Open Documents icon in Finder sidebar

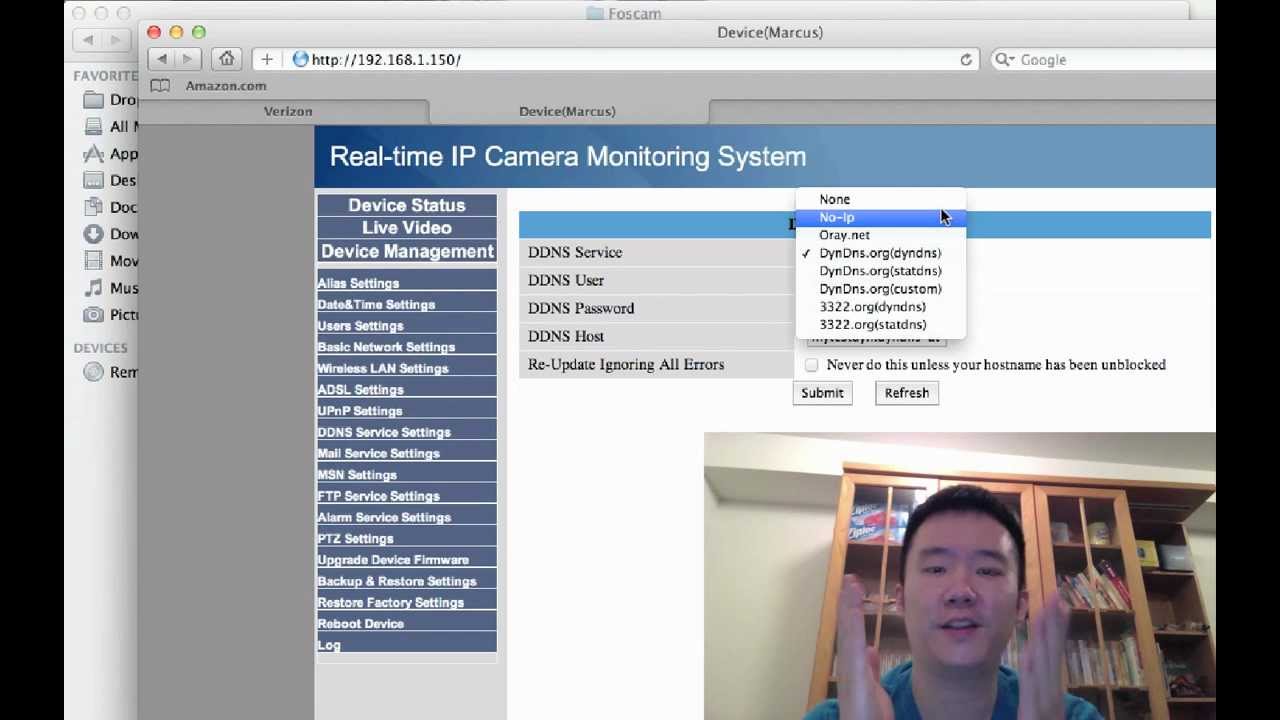pos(93,207)
